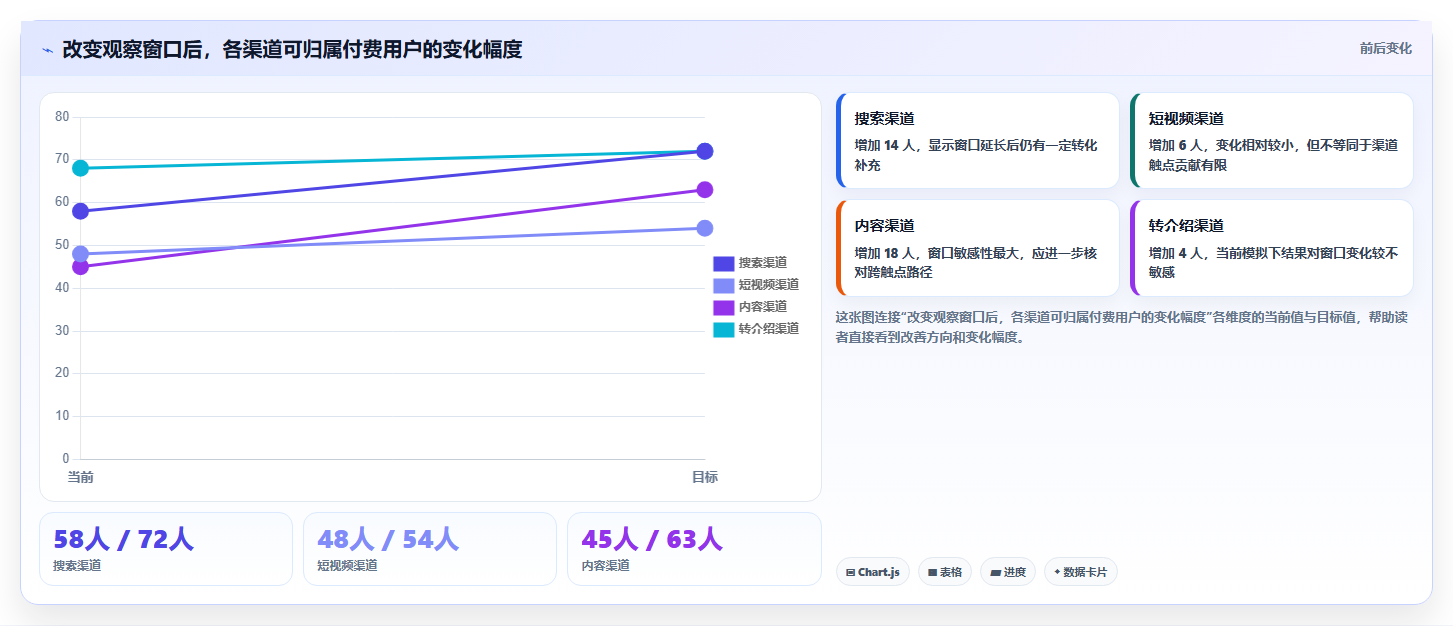
Task: Click 转介绍渠道 legend label
Action: [x=769, y=329]
